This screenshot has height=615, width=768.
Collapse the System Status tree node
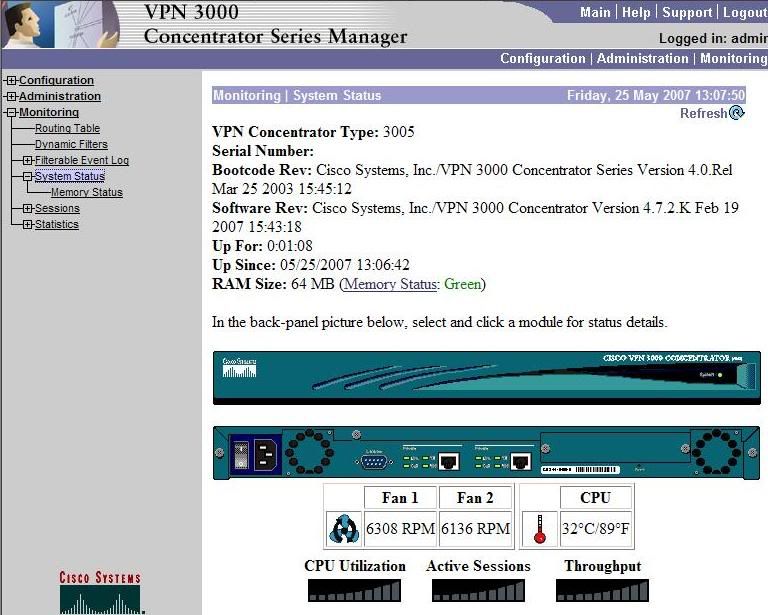pyautogui.click(x=28, y=176)
